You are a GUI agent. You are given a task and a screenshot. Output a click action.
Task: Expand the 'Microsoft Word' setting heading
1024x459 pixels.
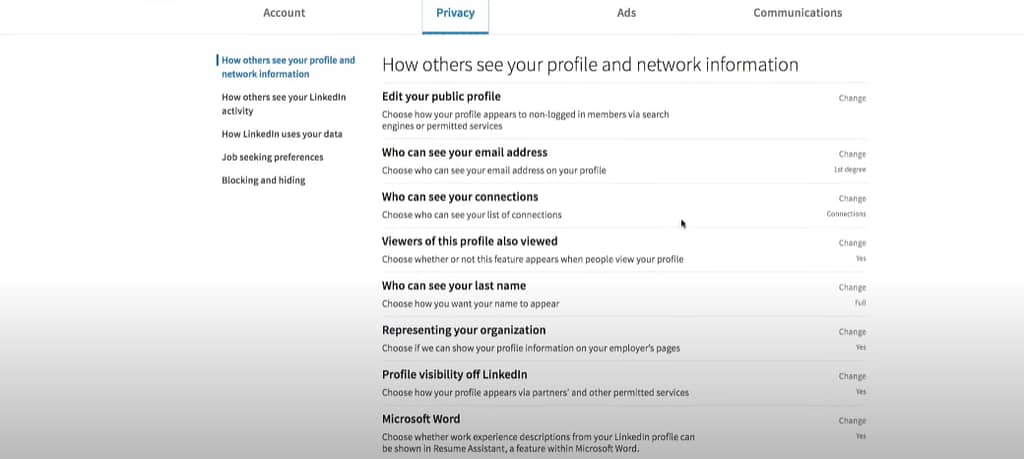tap(421, 419)
